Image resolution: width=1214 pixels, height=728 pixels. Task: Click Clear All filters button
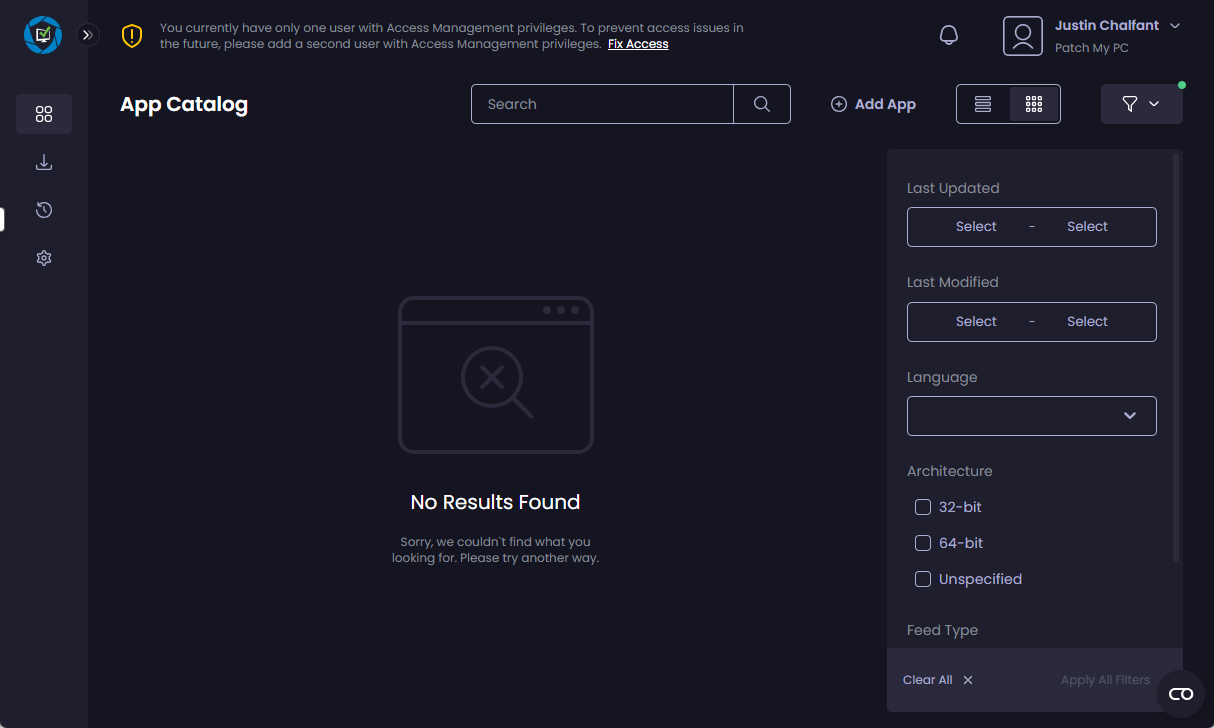coord(937,680)
